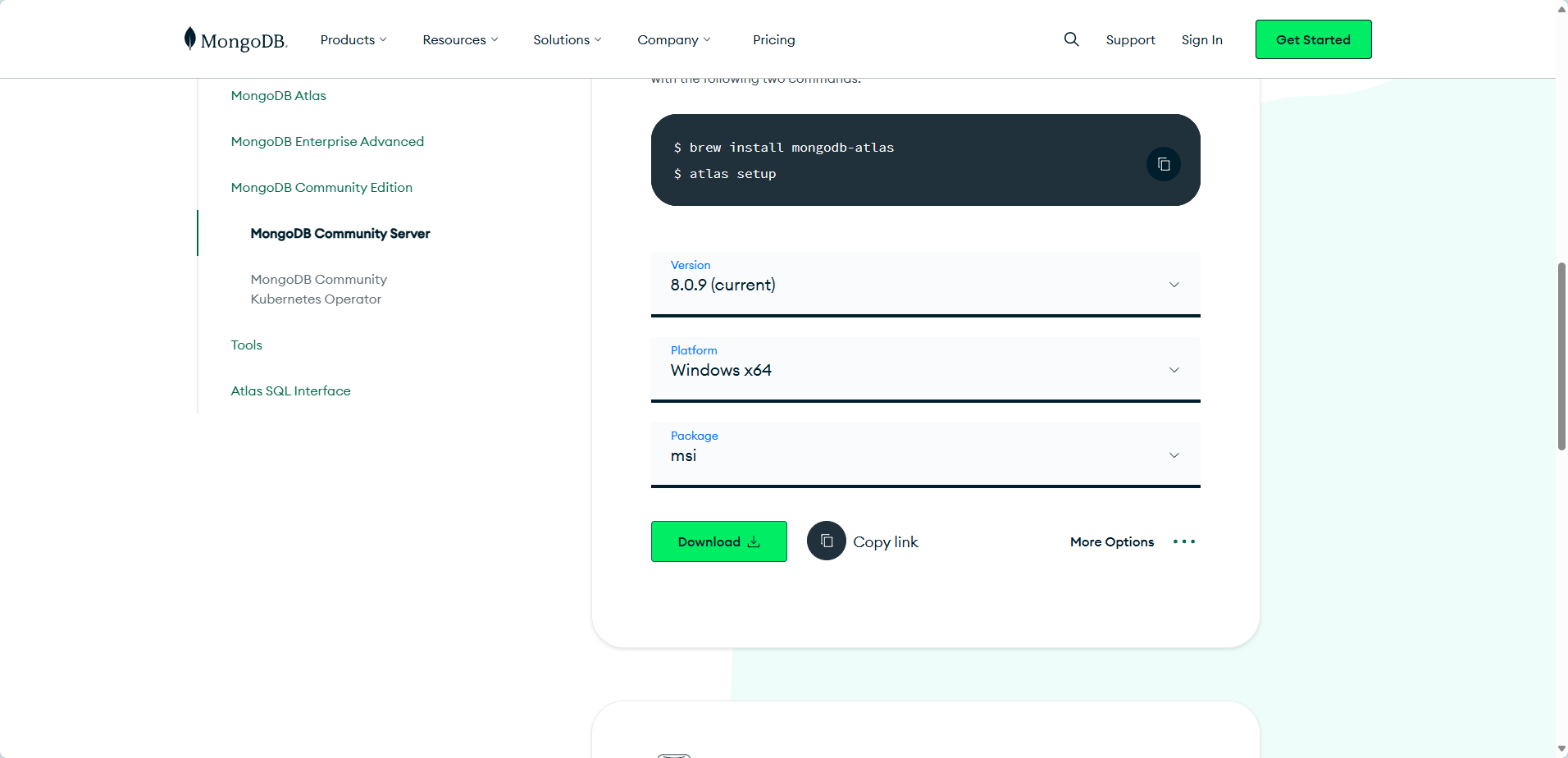
Task: Expand the Platform Windows x64 dropdown
Action: pos(925,369)
